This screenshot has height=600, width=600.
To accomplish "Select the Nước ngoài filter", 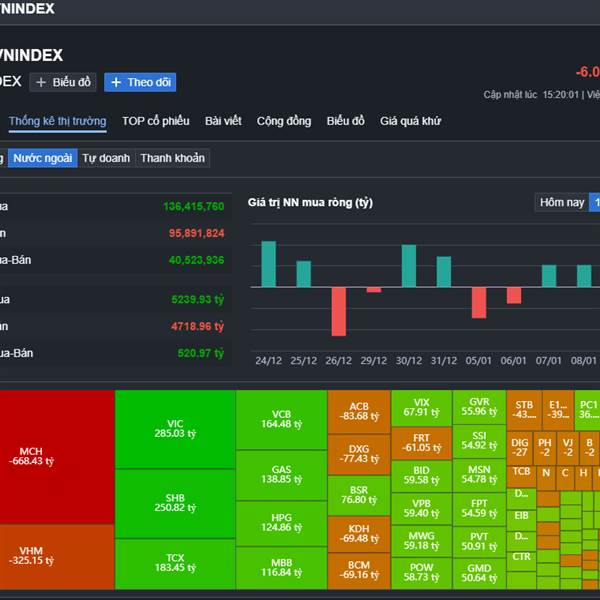I will tap(42, 158).
